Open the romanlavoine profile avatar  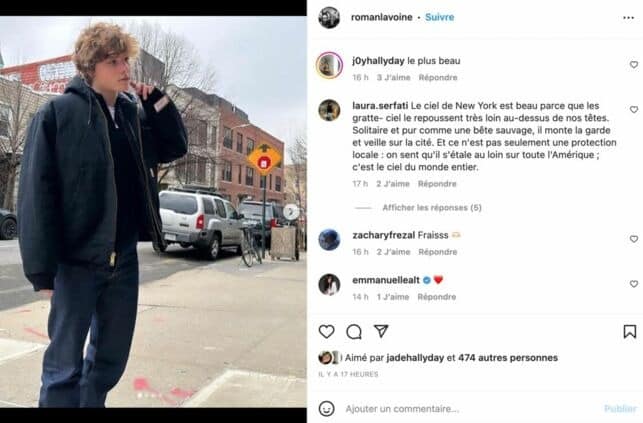pyautogui.click(x=329, y=17)
